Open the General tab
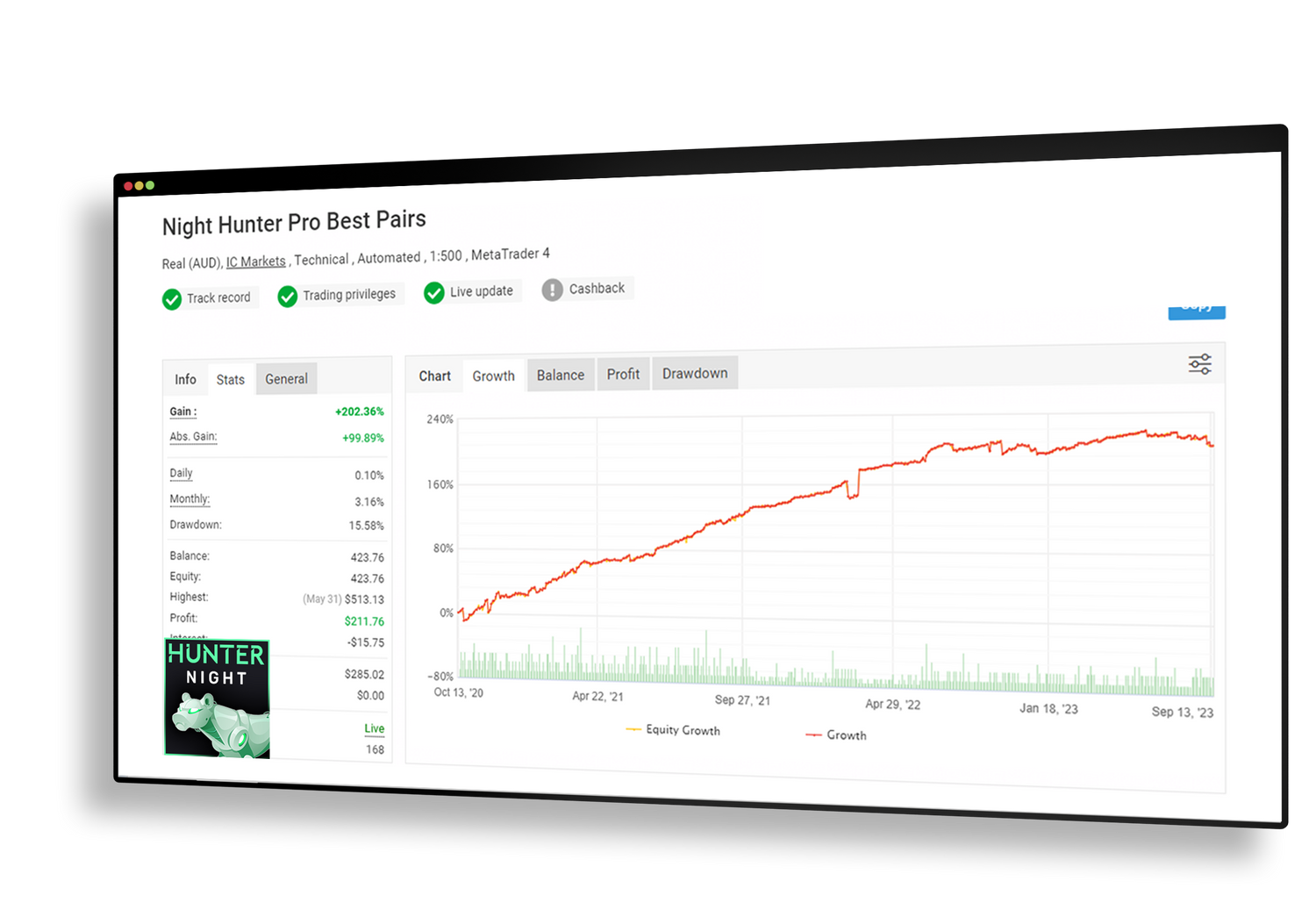Screen dimensions: 1316x924 [x=286, y=379]
